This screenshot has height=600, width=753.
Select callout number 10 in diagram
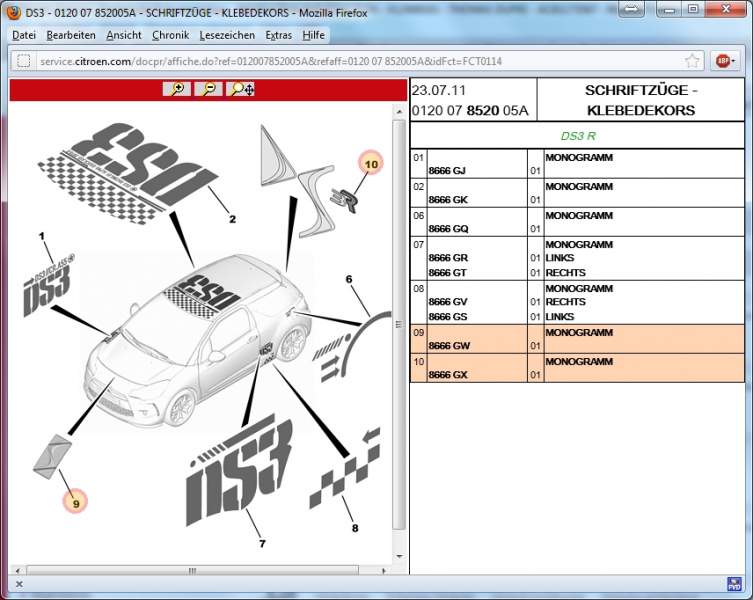pos(371,164)
